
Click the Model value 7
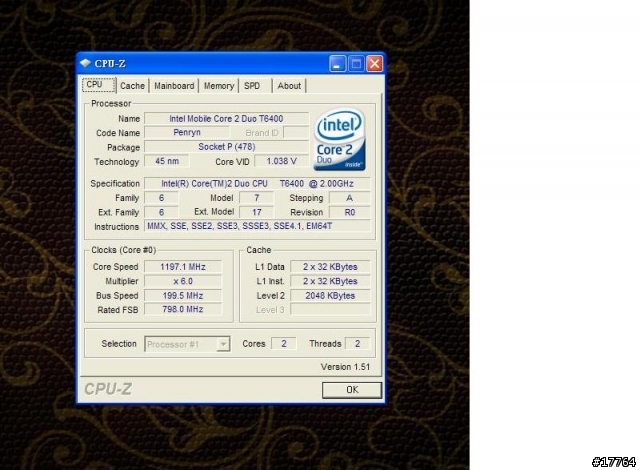pos(256,198)
